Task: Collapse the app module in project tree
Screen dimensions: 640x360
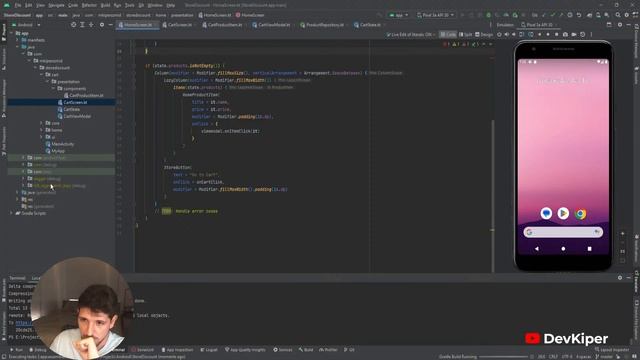Action: [x=11, y=33]
